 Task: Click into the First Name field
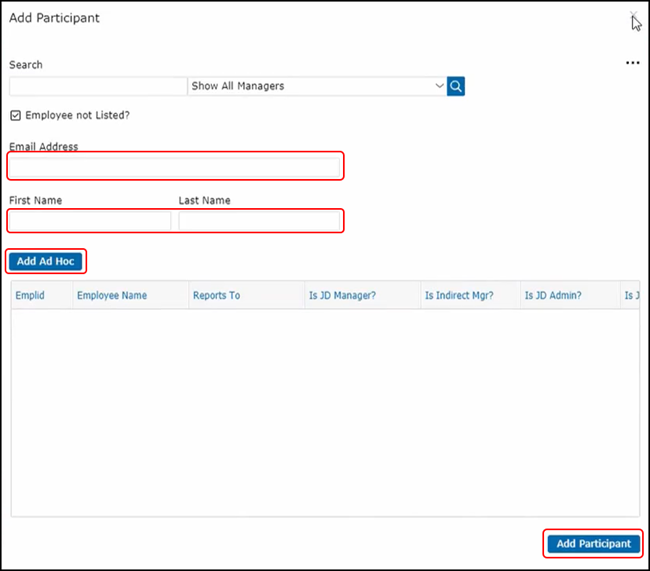point(90,220)
